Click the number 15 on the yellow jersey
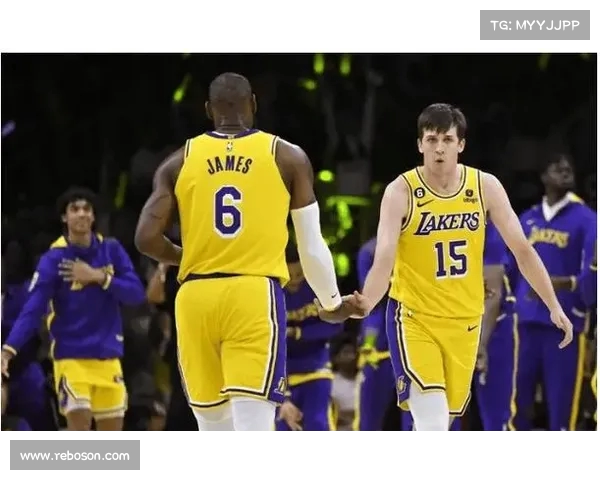The image size is (600, 480). 450,258
